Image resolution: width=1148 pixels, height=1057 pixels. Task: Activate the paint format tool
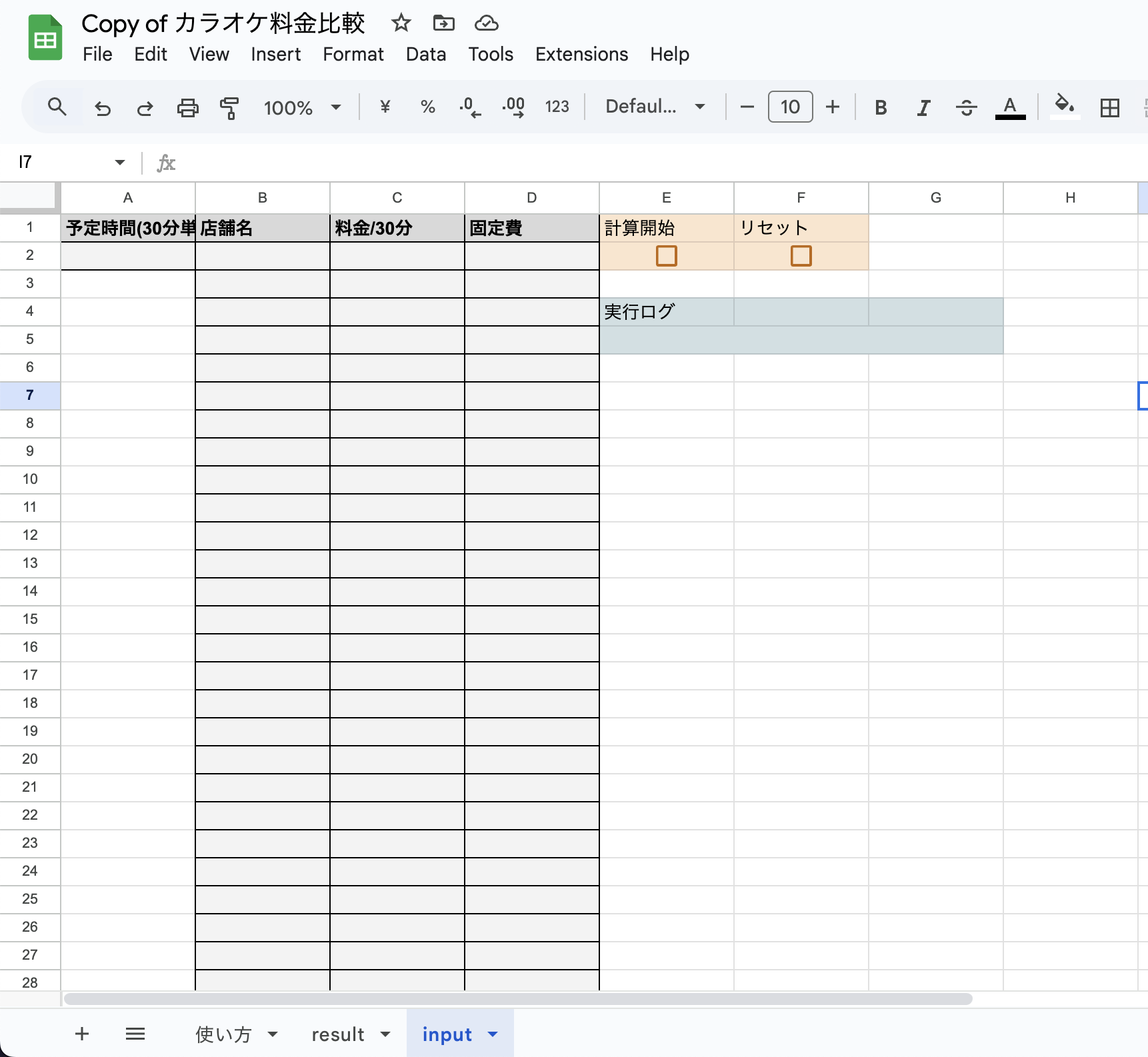tap(229, 107)
